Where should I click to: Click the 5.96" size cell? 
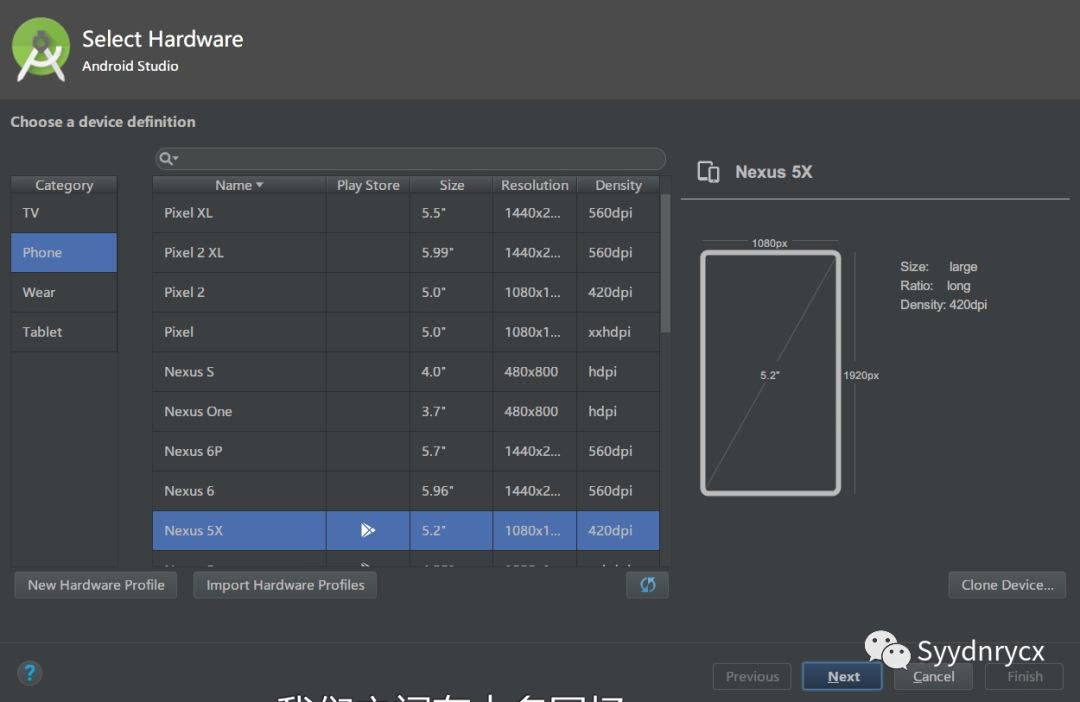(452, 491)
